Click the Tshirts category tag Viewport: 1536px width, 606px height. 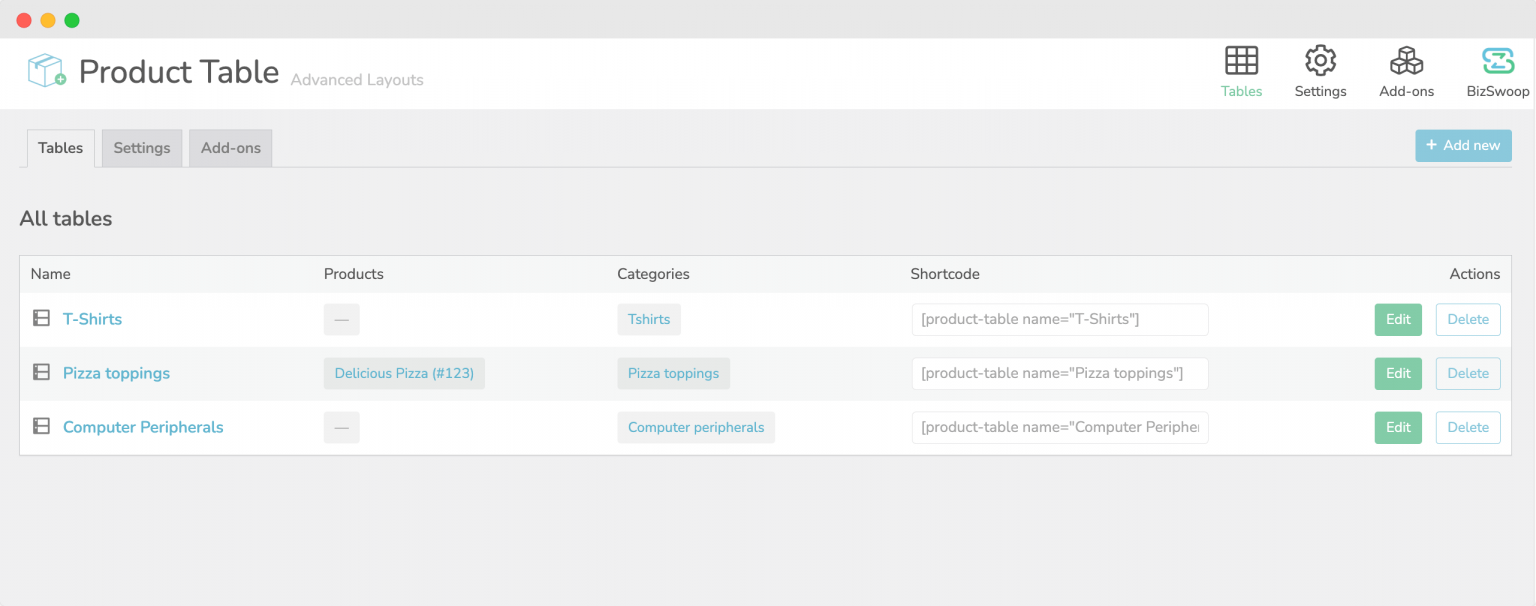coord(648,319)
